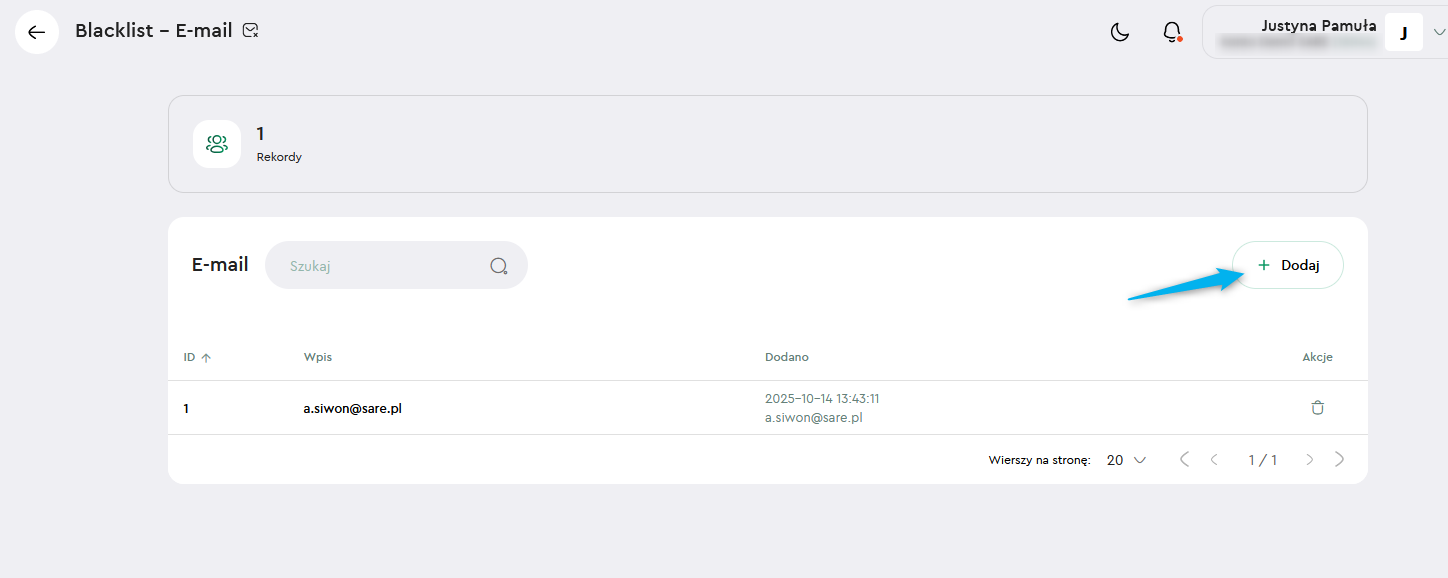Go to first page arrow
Screen dimensions: 1448x578
tap(1184, 460)
